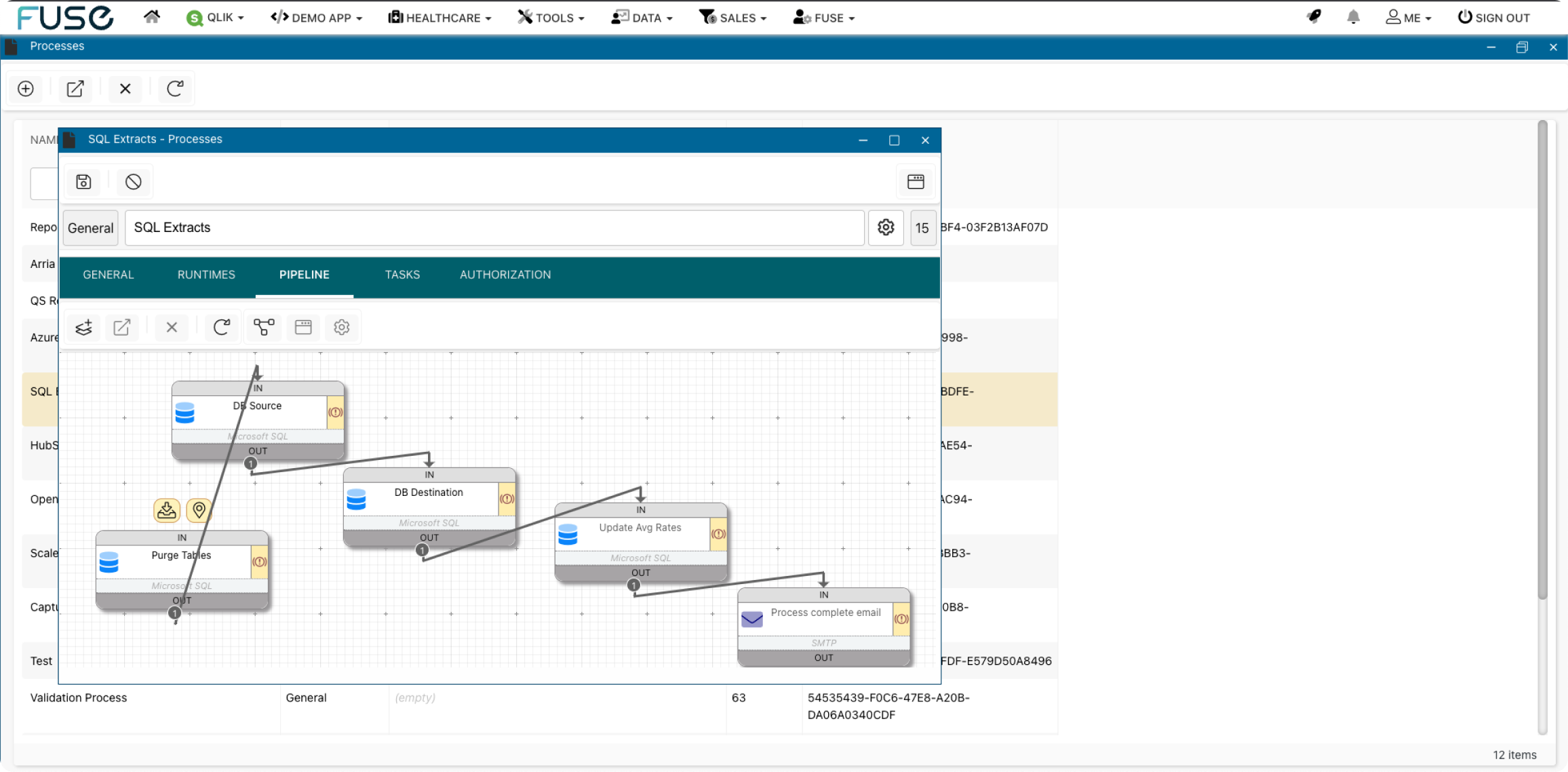Image resolution: width=1568 pixels, height=772 pixels.
Task: Click the location pin icon above Purge Tables
Action: click(199, 510)
